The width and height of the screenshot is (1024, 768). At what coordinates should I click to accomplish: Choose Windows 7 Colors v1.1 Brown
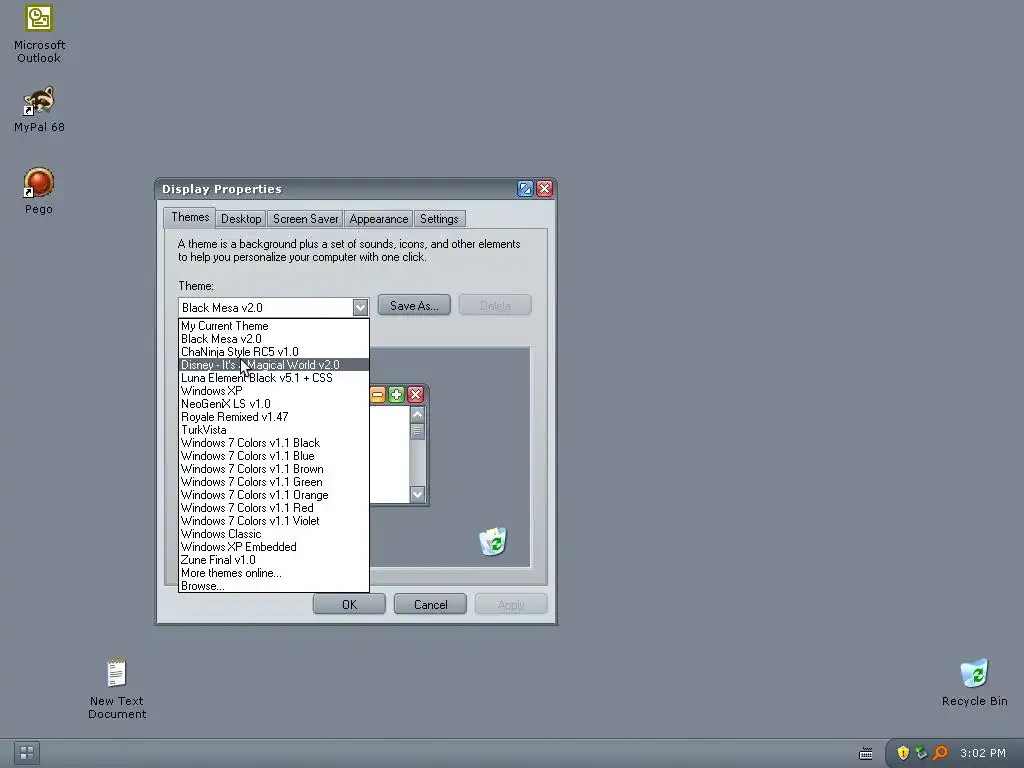pyautogui.click(x=274, y=469)
